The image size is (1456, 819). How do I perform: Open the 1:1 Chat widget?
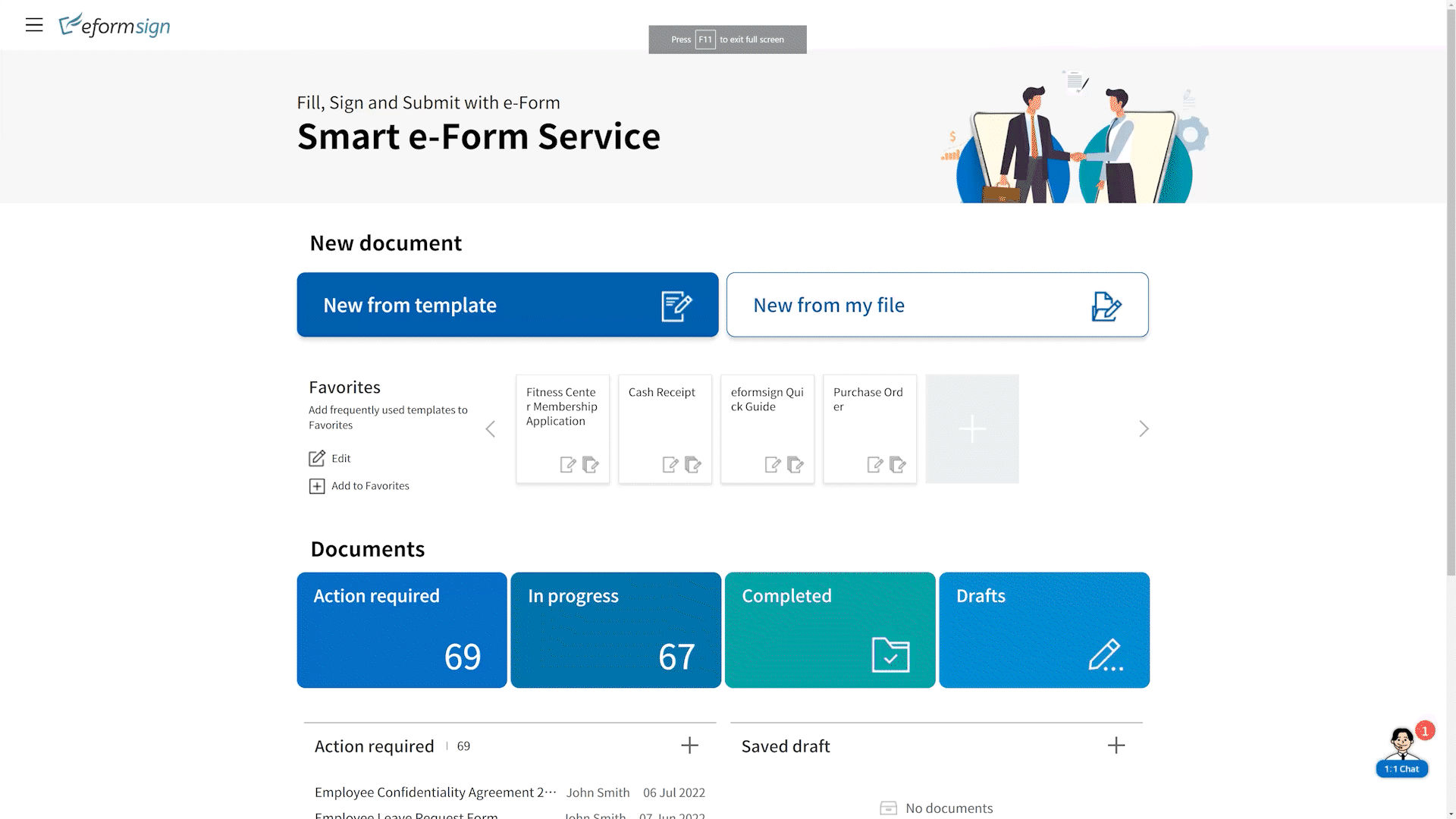point(1402,752)
